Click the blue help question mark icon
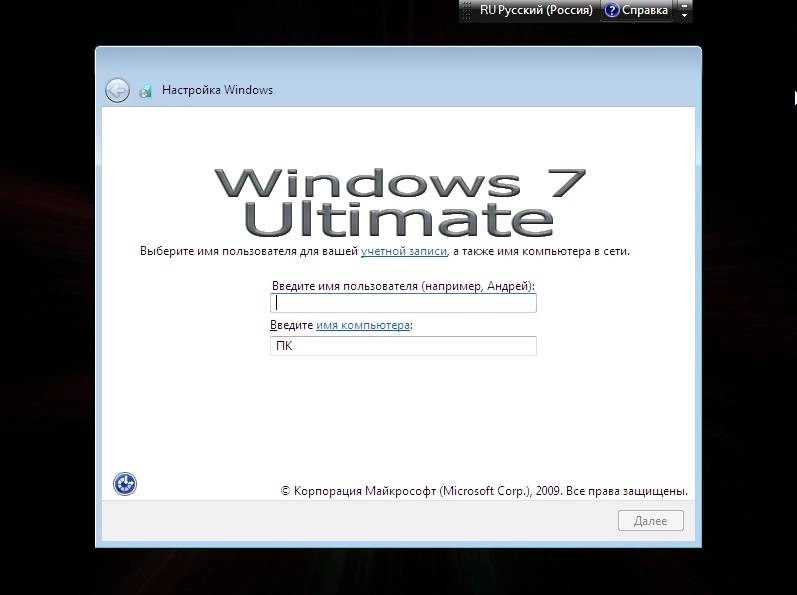This screenshot has width=797, height=595. coord(612,10)
